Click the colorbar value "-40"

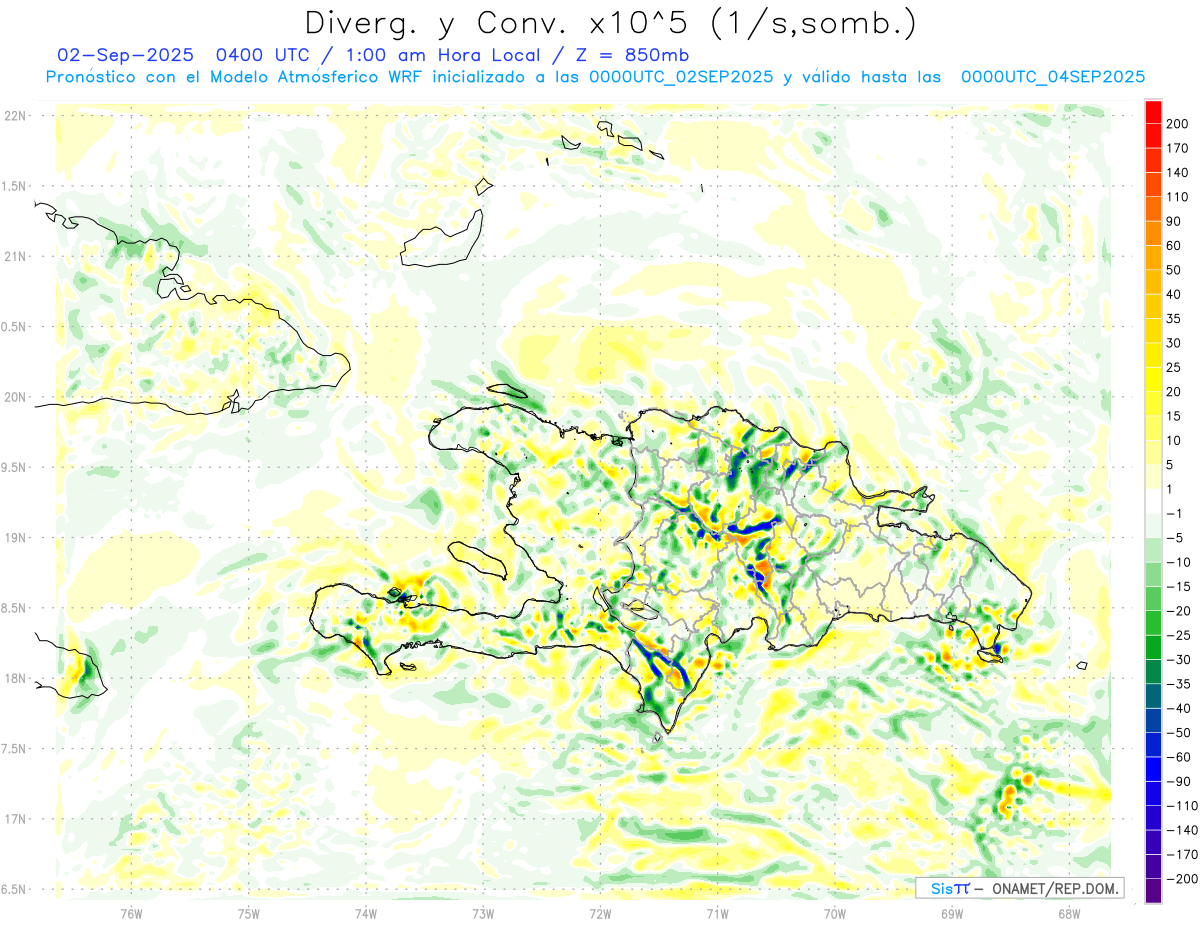pos(1179,708)
